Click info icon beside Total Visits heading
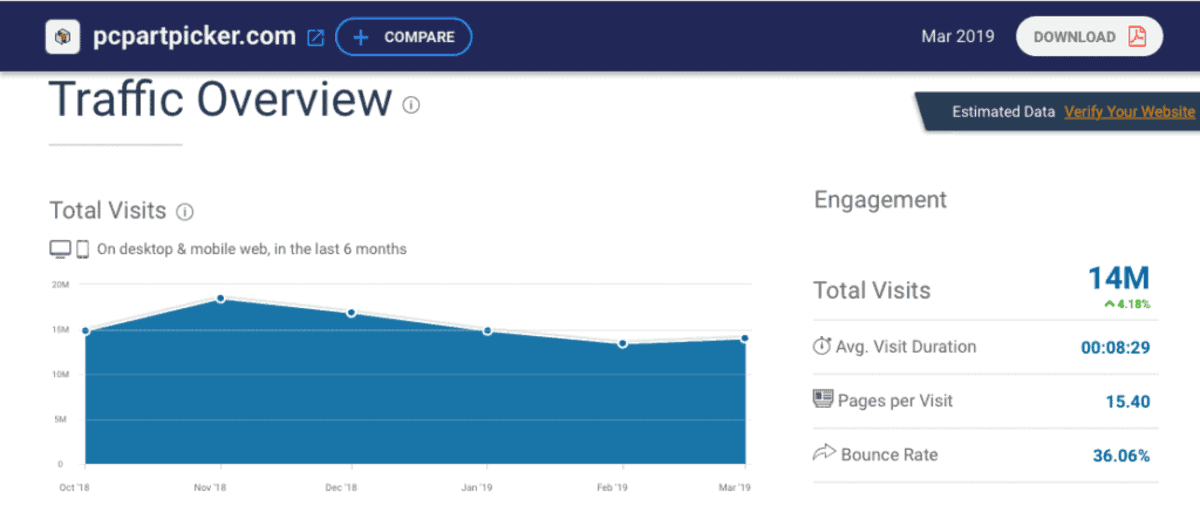Image resolution: width=1200 pixels, height=506 pixels. pos(185,211)
